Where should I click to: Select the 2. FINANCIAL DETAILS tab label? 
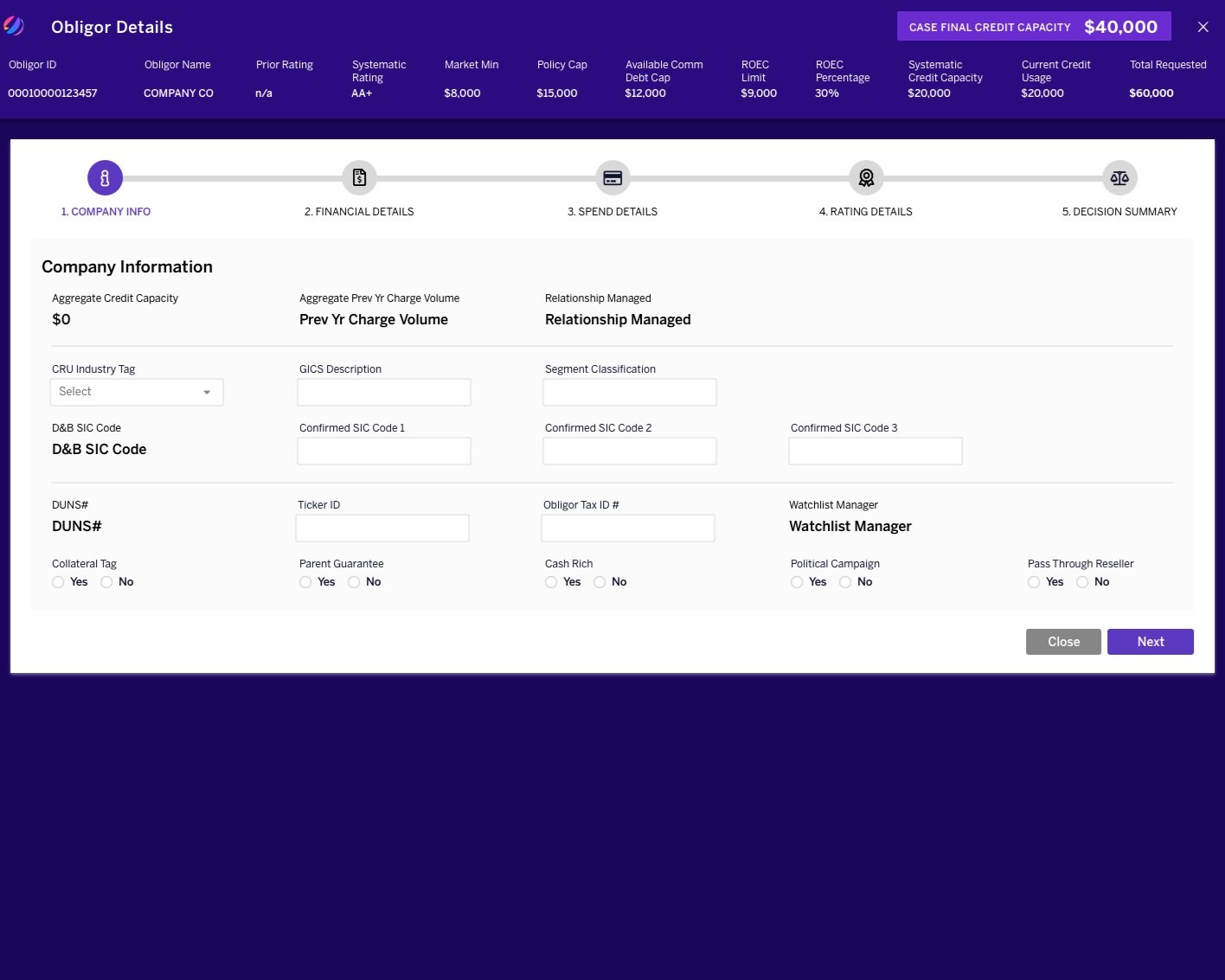[359, 212]
